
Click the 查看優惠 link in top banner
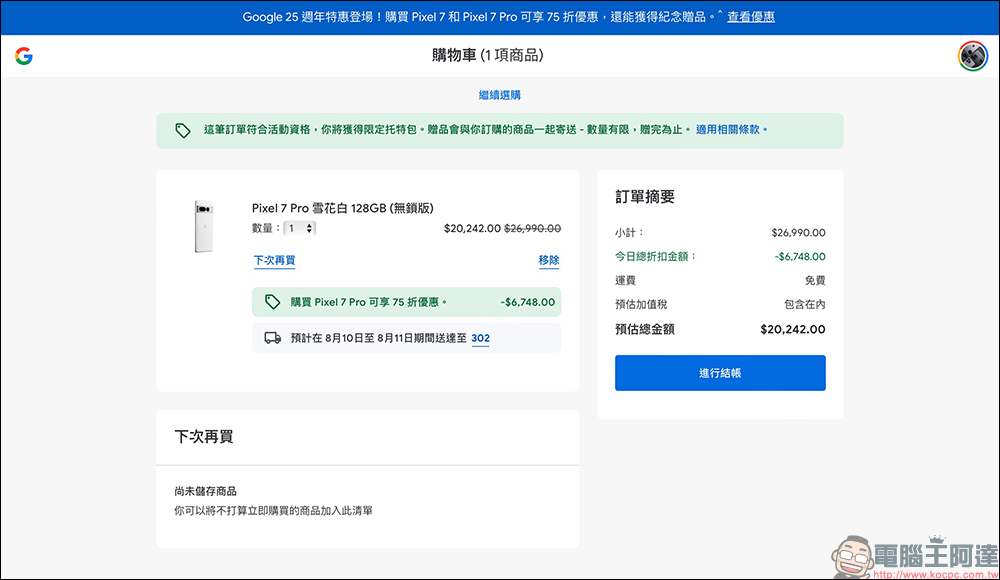point(751,17)
